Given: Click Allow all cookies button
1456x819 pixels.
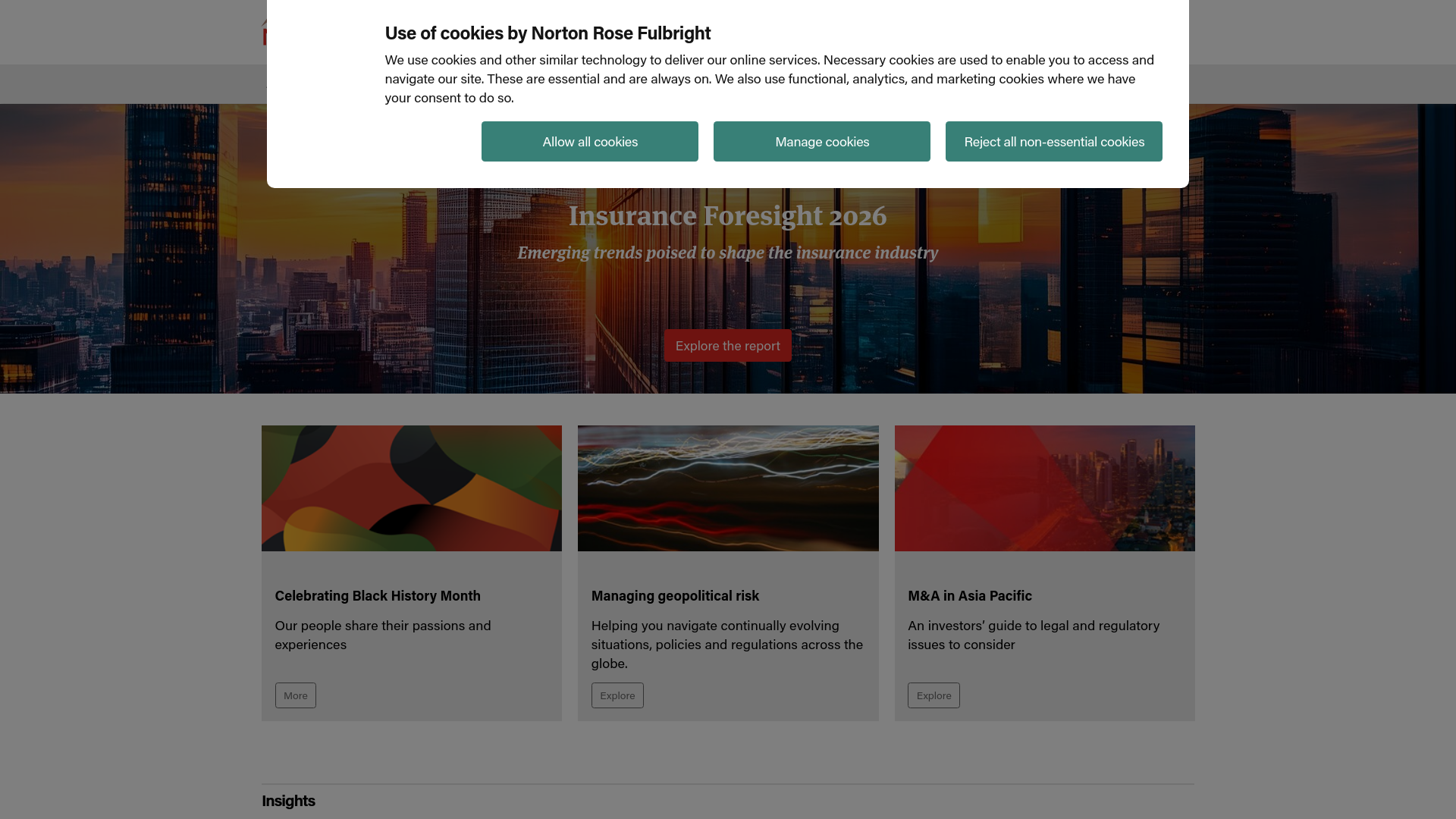Looking at the screenshot, I should 589,141.
